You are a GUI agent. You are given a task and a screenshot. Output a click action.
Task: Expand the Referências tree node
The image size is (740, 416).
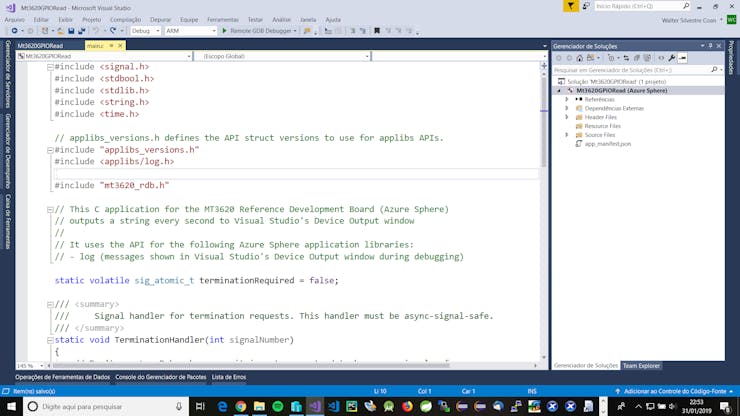(x=567, y=100)
